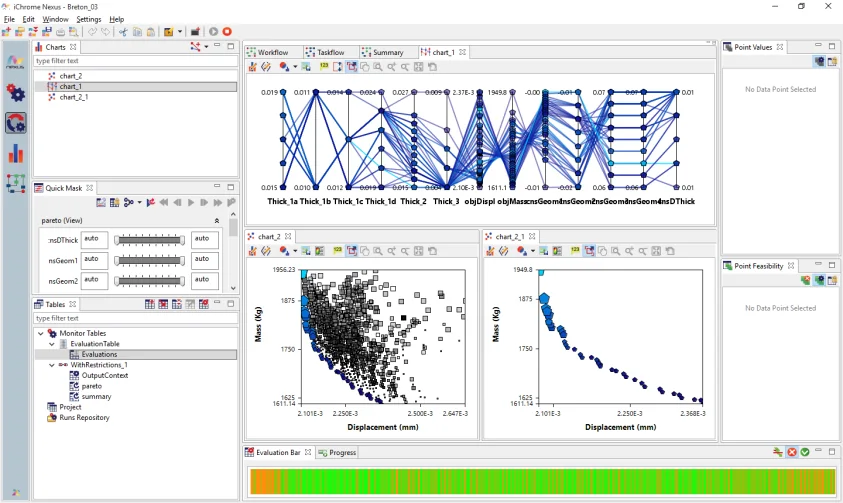Click the fast-forward icon in Quick Mask toolbar
Viewport: 843px width, 503px height.
pos(217,203)
